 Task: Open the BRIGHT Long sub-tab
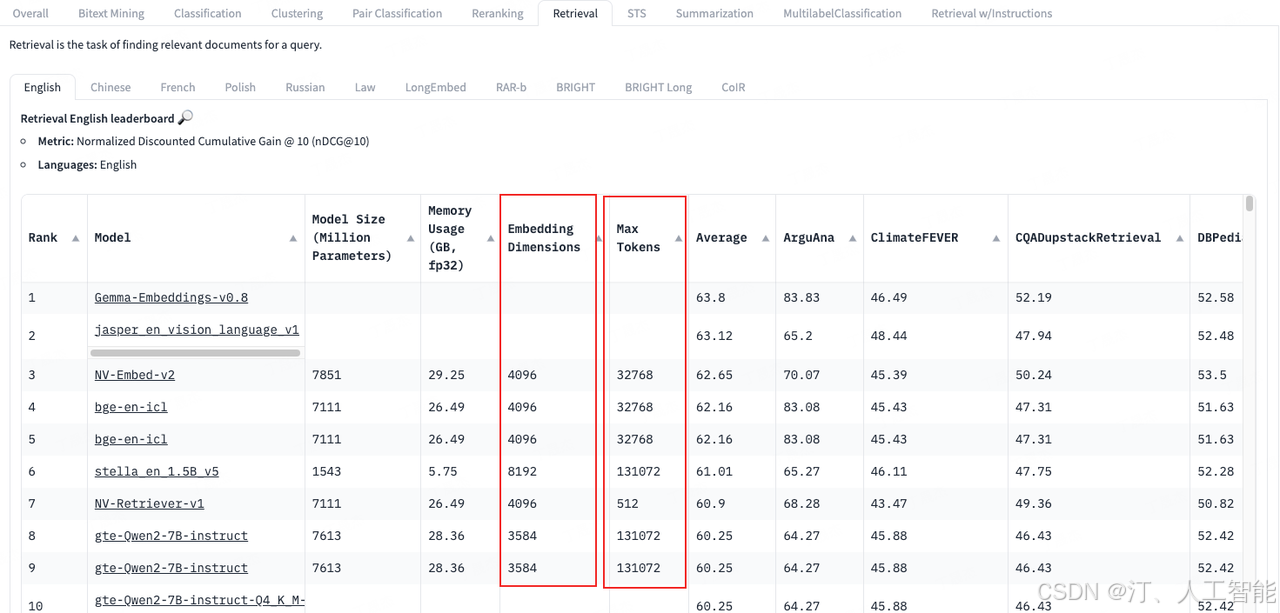pos(658,87)
